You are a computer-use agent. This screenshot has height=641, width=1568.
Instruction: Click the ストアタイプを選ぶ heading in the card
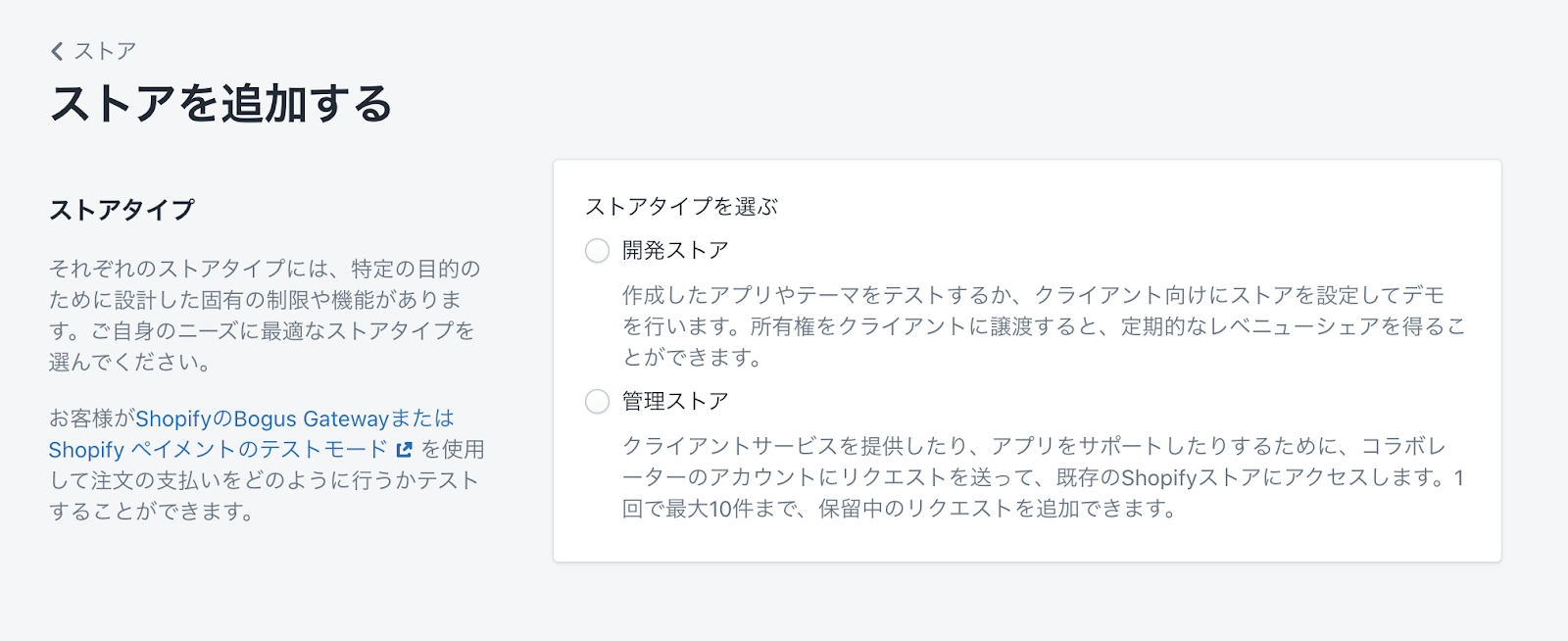tap(681, 207)
